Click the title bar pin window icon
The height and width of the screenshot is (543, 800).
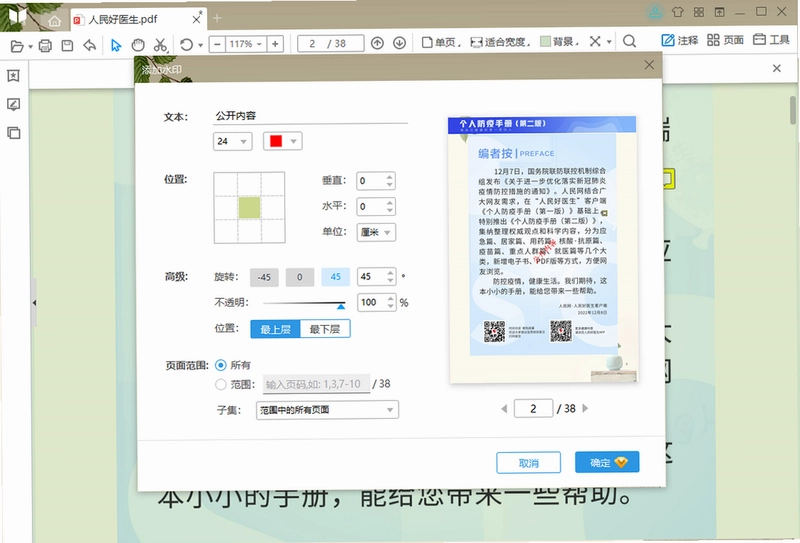719,12
